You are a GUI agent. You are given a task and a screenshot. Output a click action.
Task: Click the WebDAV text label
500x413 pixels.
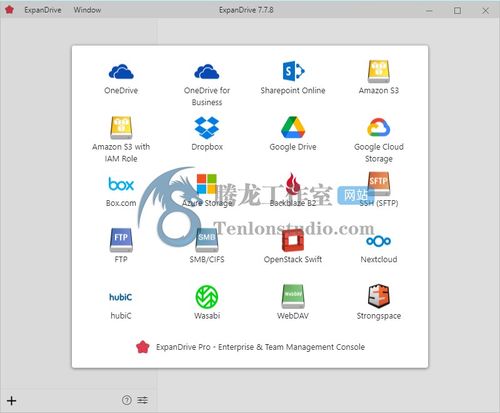pos(293,316)
